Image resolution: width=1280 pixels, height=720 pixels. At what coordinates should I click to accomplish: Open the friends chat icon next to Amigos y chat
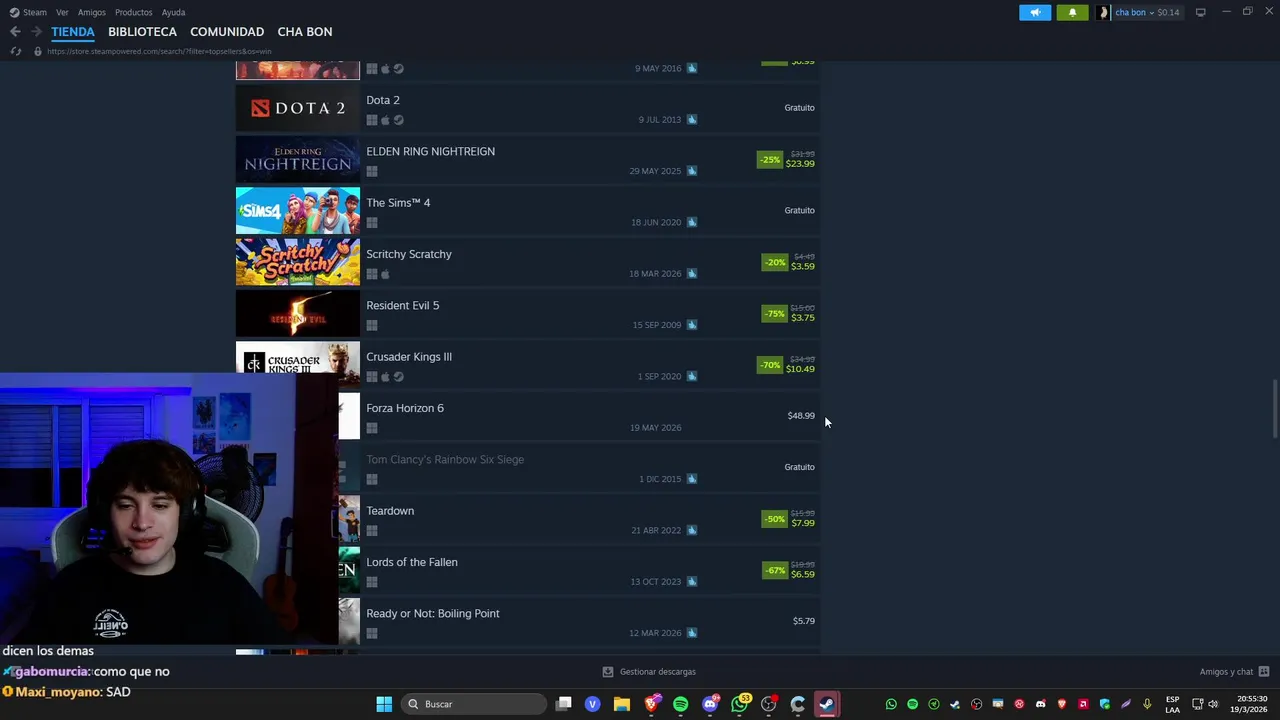tap(1264, 672)
